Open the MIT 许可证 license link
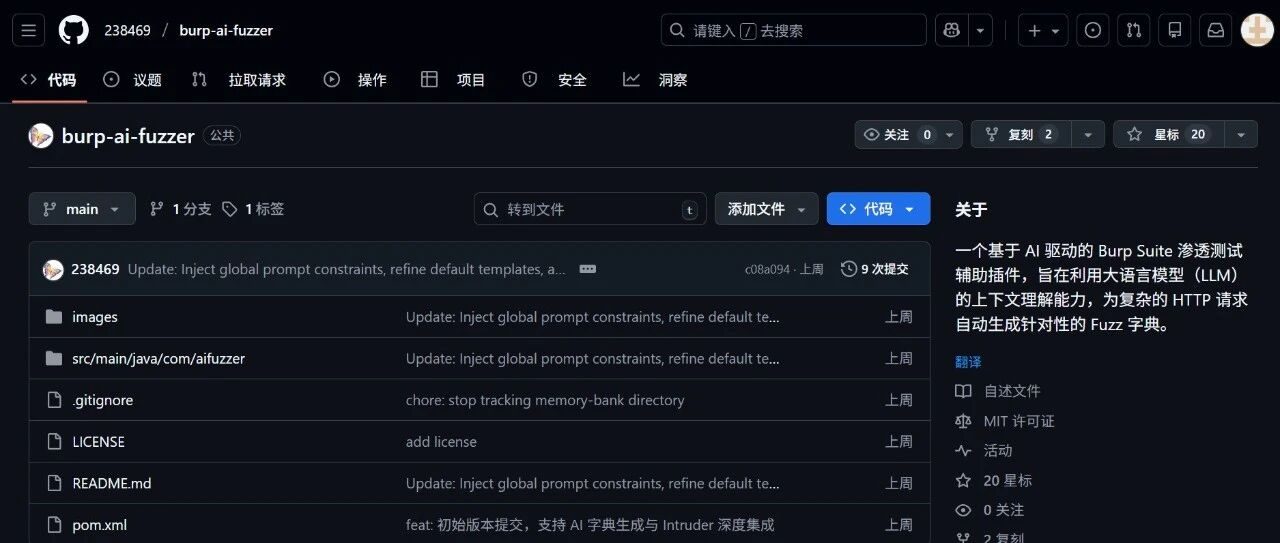 1005,421
